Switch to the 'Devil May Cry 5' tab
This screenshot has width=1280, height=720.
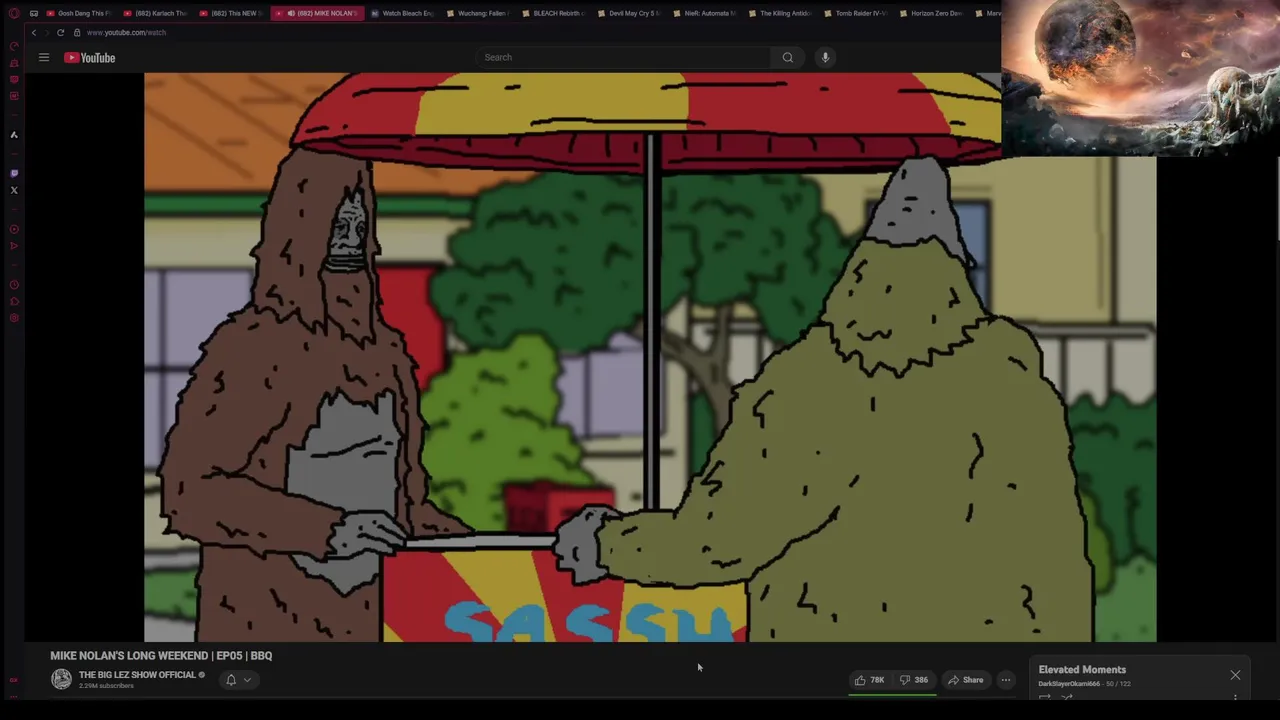[629, 13]
